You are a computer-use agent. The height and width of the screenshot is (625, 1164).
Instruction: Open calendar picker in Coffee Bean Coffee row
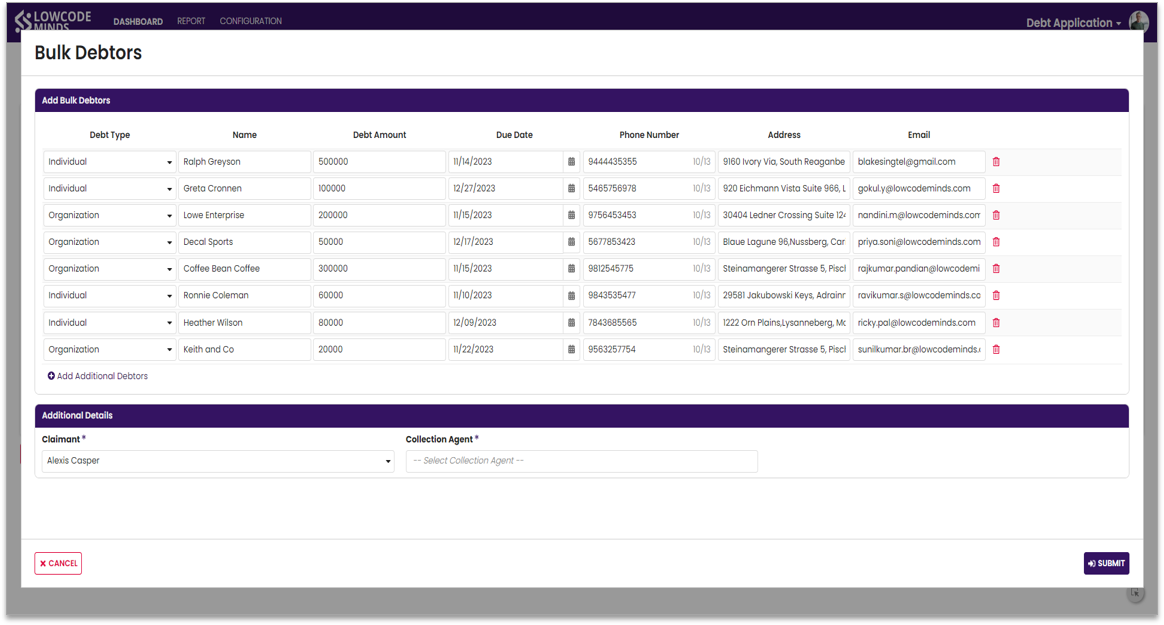tap(572, 269)
